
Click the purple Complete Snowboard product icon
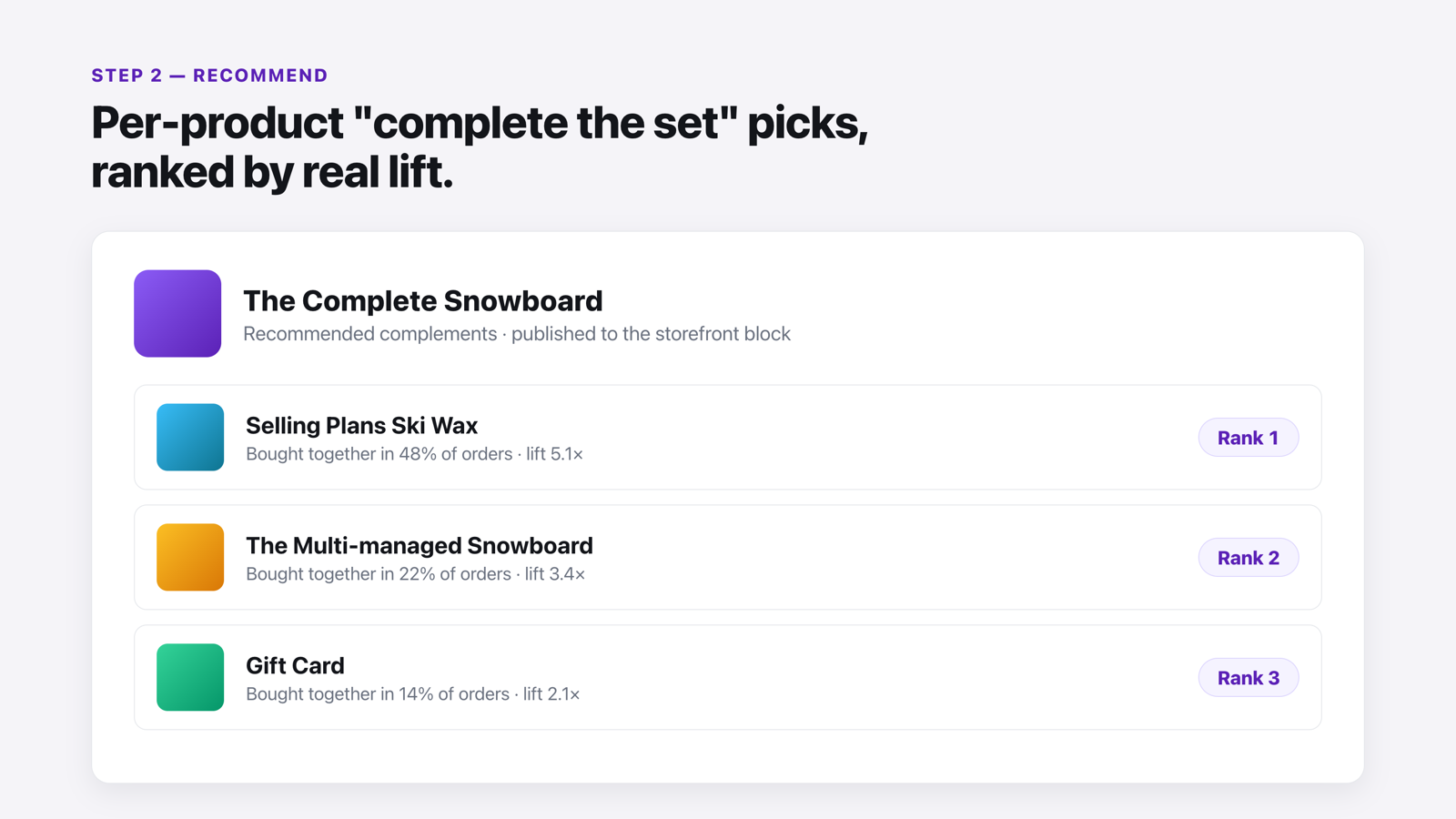[x=177, y=313]
